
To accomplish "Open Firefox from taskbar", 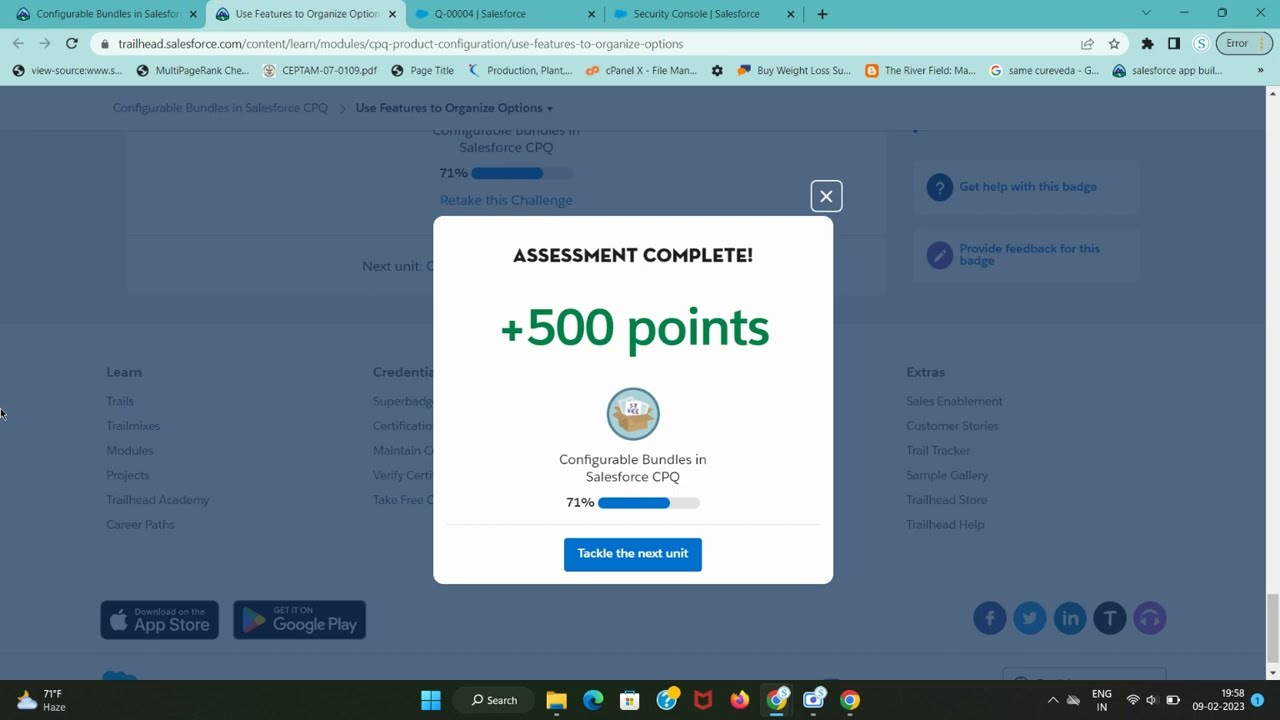I will [739, 700].
